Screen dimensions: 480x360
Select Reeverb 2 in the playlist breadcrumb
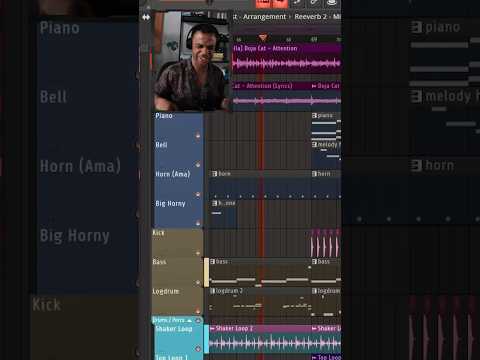pyautogui.click(x=310, y=17)
